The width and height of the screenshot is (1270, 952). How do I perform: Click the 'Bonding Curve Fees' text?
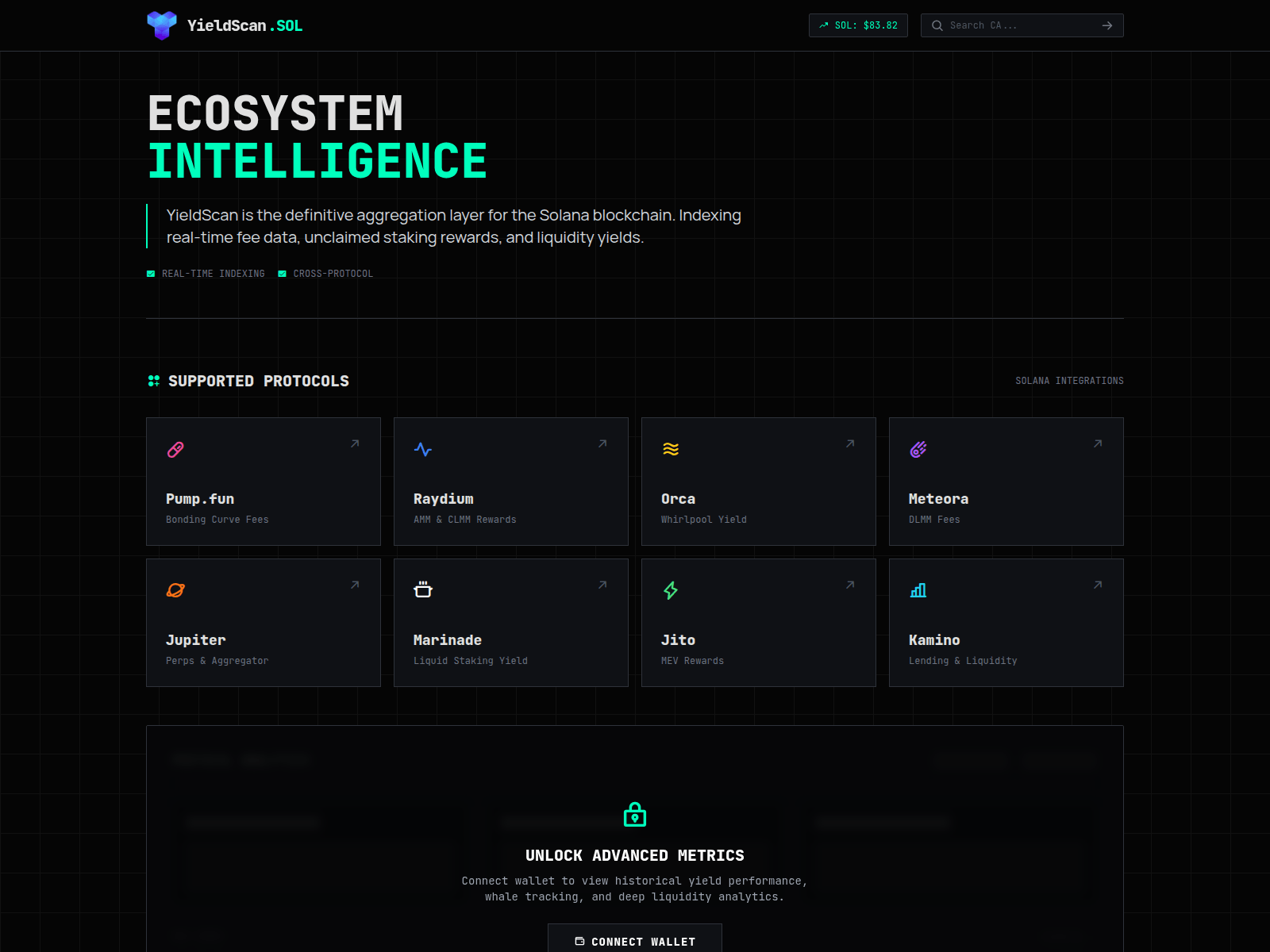point(217,520)
